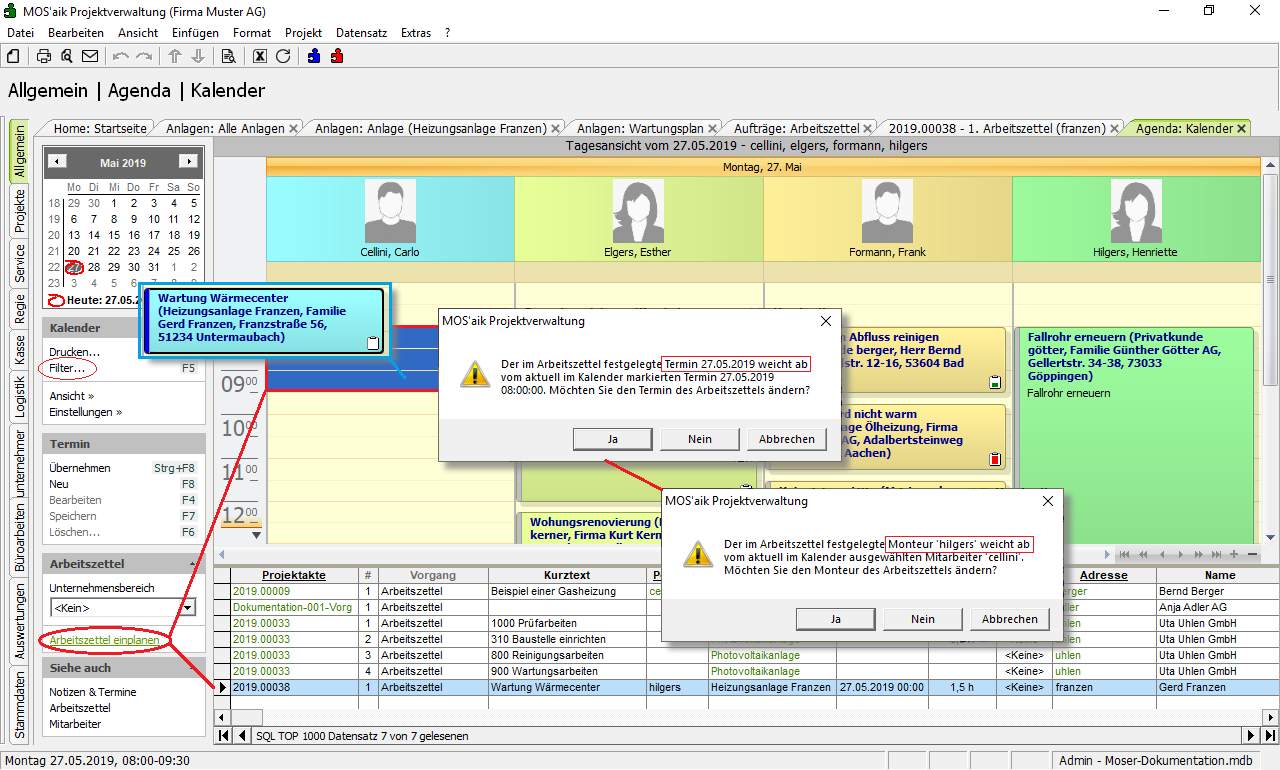Screen dimensions: 1280x770
Task: Open the Unternehmensbereich dropdown
Action: click(x=188, y=607)
